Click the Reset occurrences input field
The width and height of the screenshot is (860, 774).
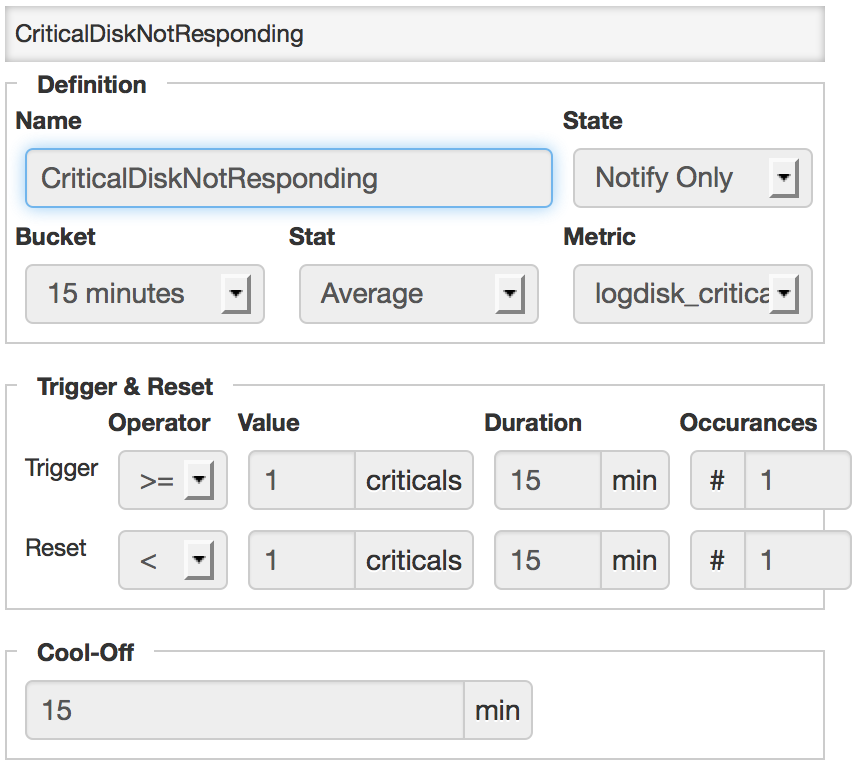[797, 561]
